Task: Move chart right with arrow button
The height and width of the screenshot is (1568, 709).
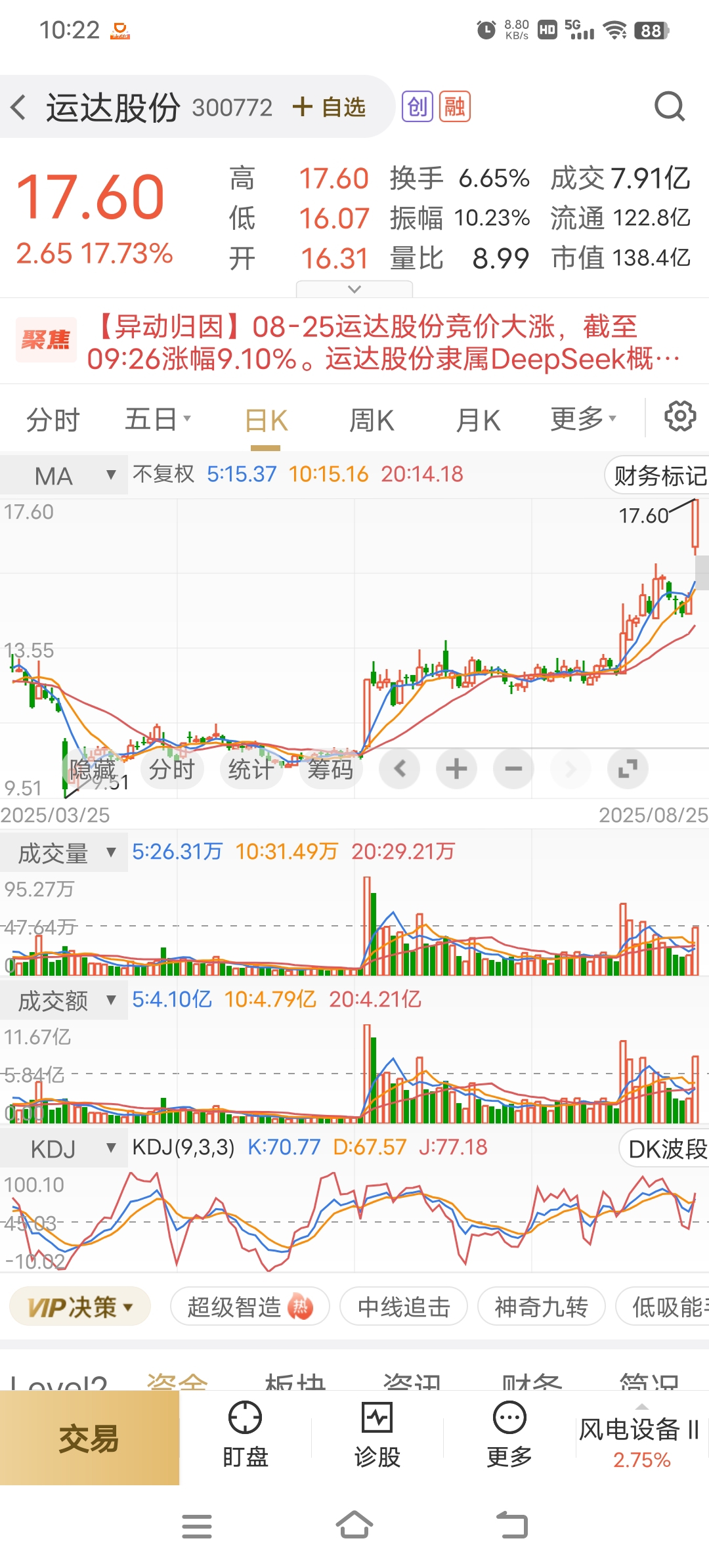Action: pyautogui.click(x=570, y=768)
